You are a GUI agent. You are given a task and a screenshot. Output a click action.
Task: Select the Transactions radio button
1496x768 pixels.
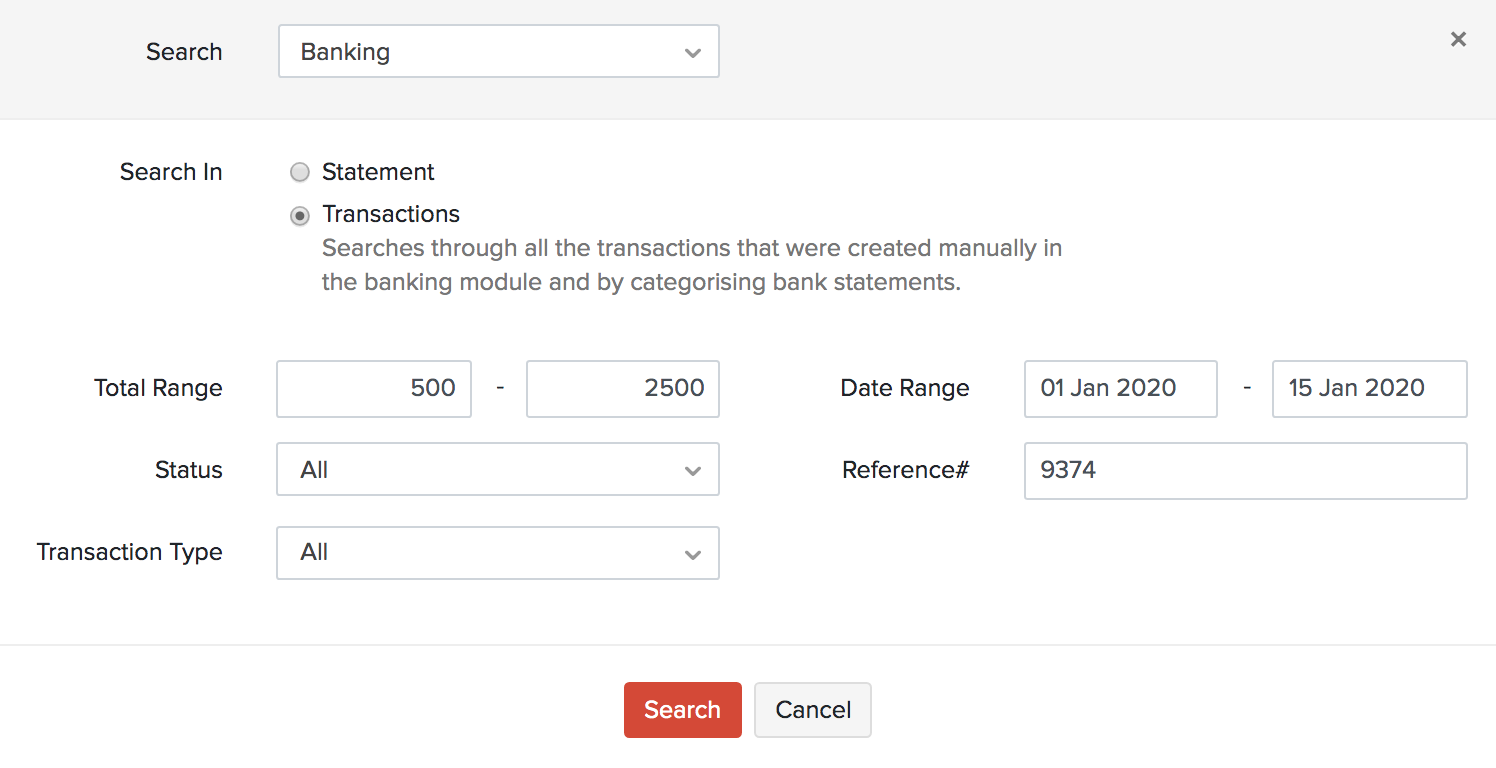coord(300,215)
